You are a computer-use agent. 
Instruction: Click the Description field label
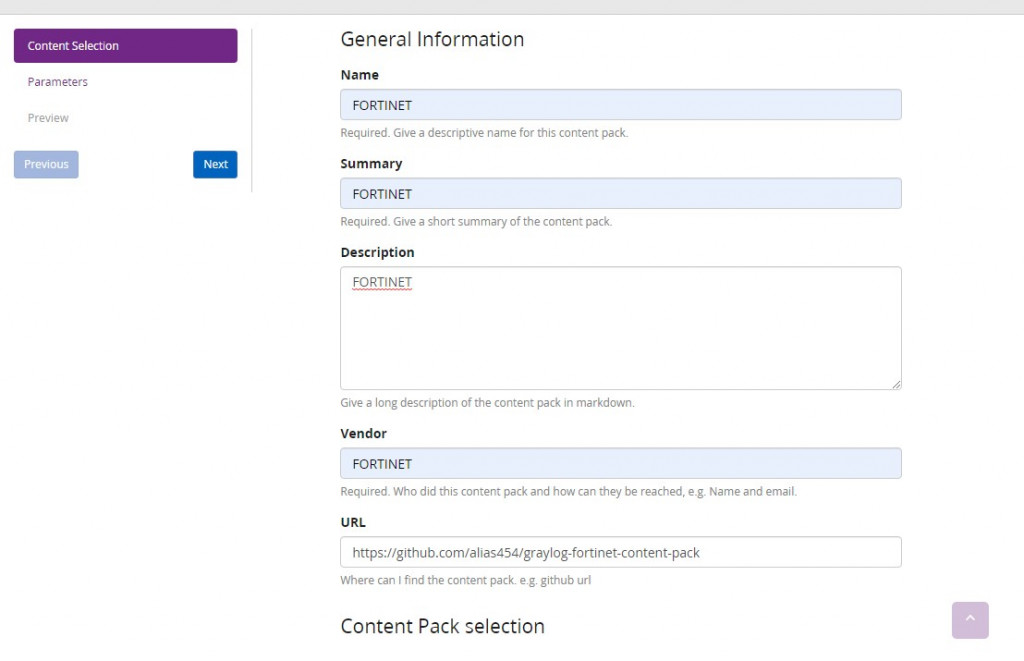click(377, 252)
